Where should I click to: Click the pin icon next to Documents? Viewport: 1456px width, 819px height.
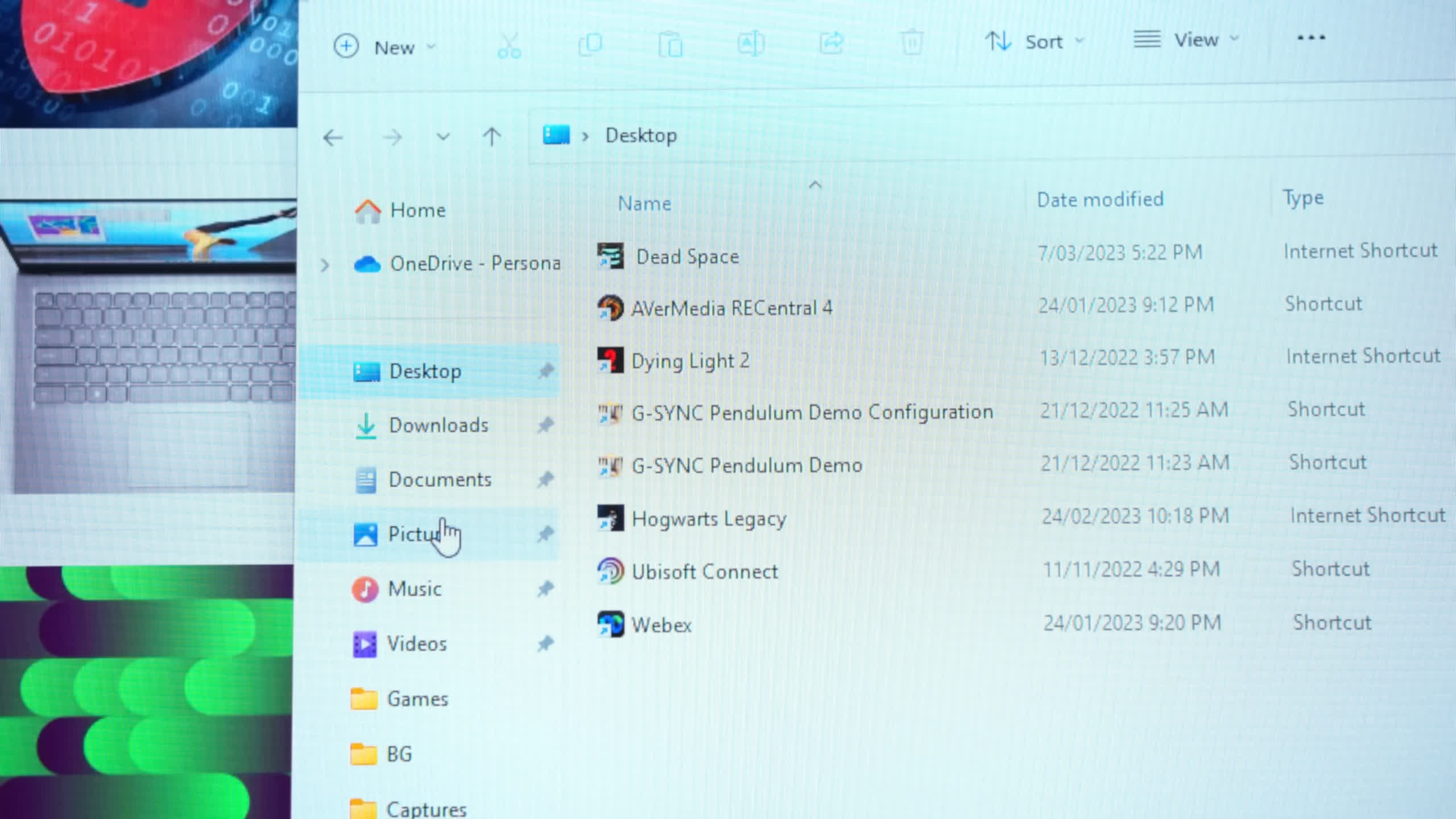[545, 479]
